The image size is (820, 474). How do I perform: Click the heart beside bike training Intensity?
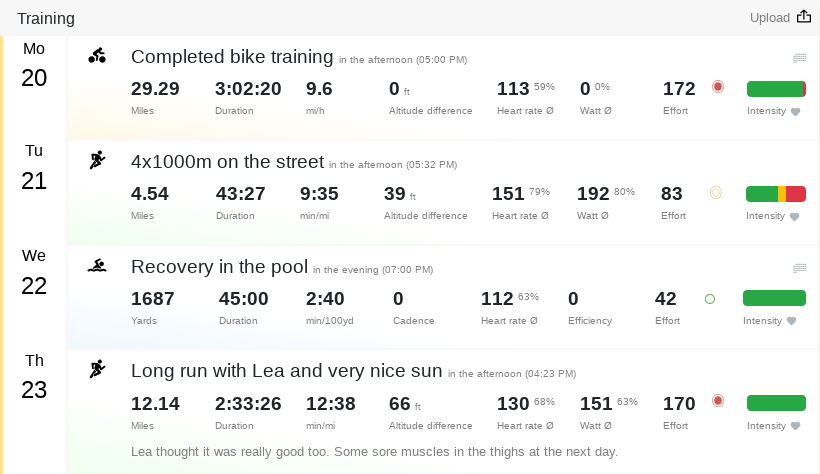coord(796,112)
